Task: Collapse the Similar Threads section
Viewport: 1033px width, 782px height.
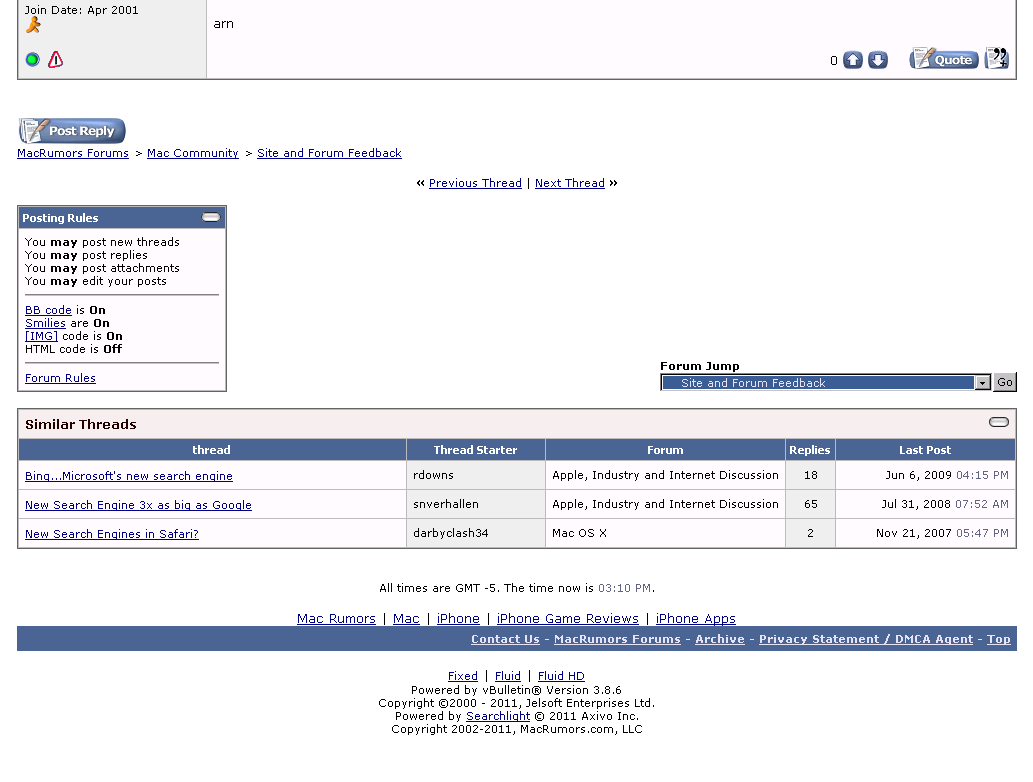Action: coord(999,422)
